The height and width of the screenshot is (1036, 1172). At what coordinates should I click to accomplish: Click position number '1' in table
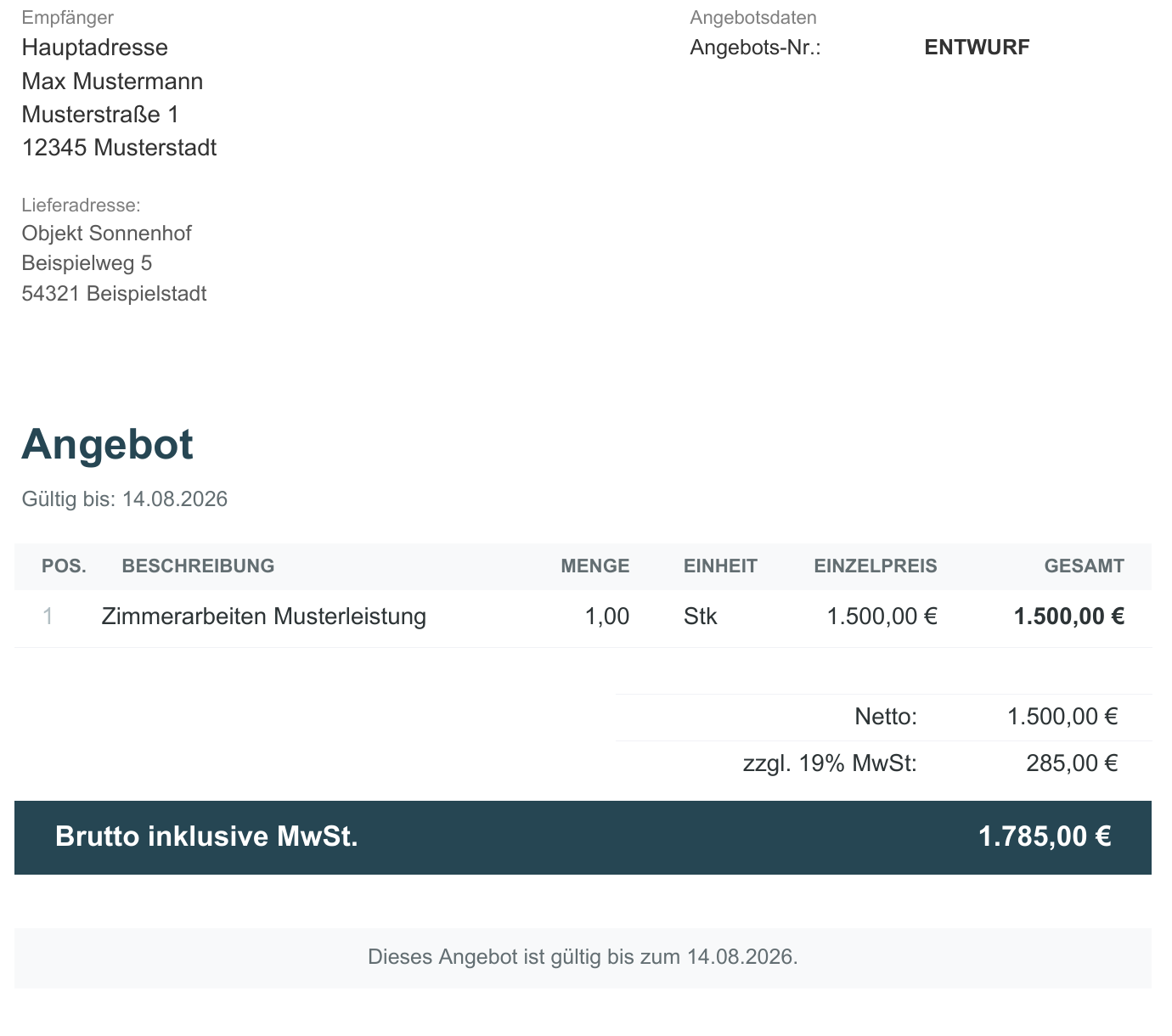pos(48,617)
